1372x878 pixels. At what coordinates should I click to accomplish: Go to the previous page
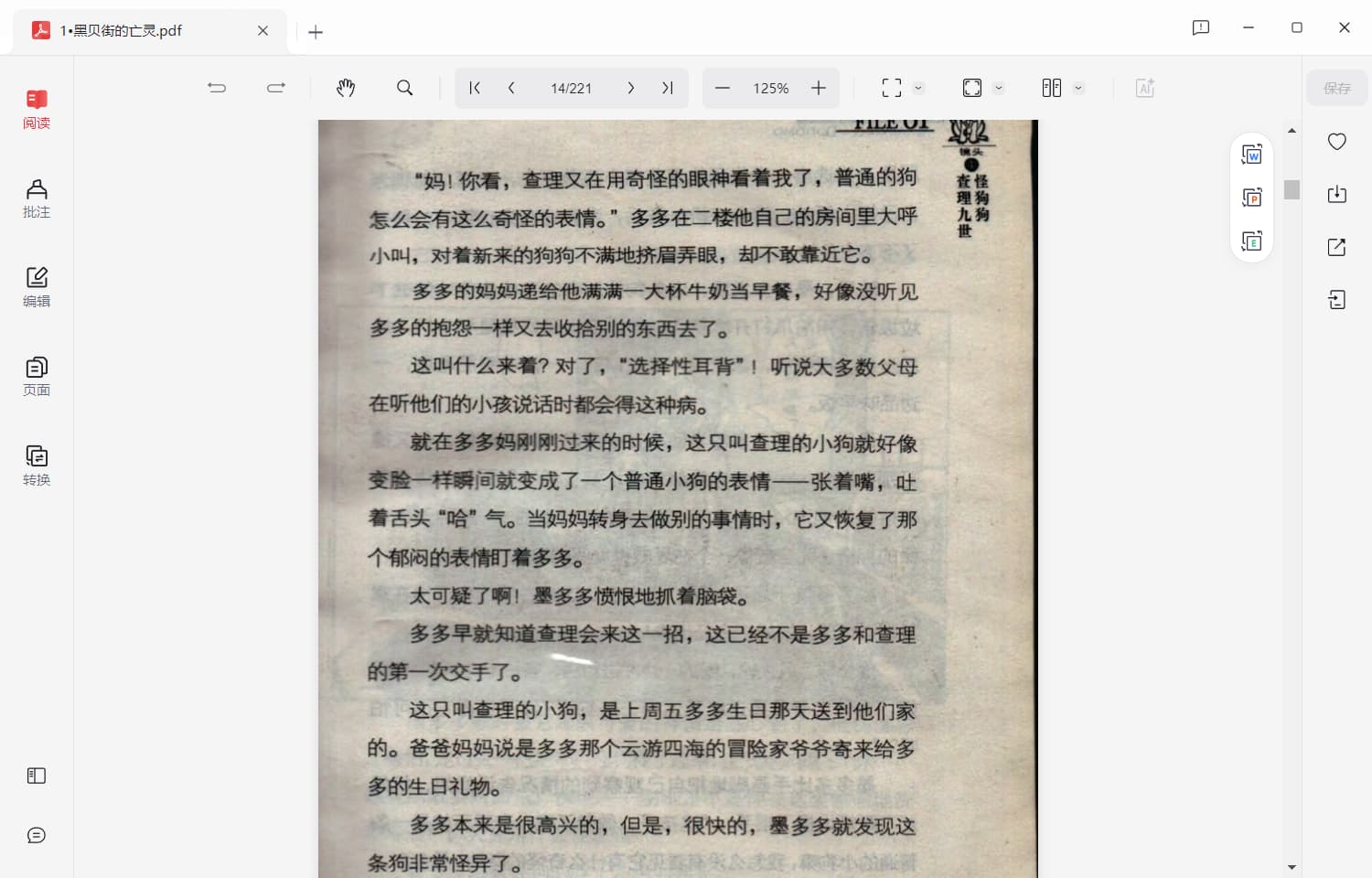[x=511, y=88]
